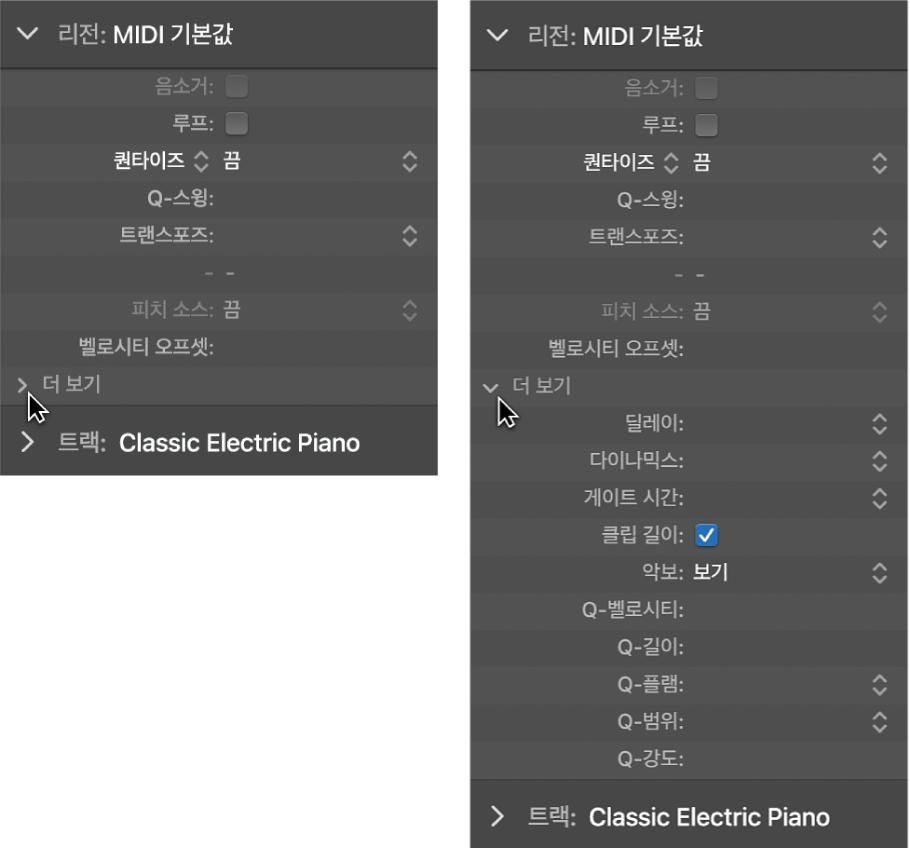Viewport: 910px width, 849px height.
Task: Open the 게이트 시간 popup menu
Action: tap(879, 497)
